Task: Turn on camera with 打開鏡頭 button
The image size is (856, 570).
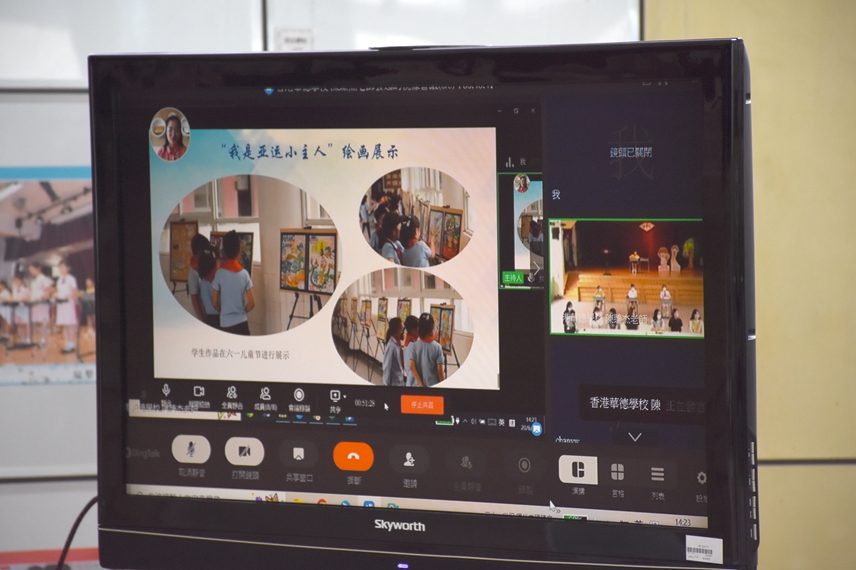Action: [245, 452]
